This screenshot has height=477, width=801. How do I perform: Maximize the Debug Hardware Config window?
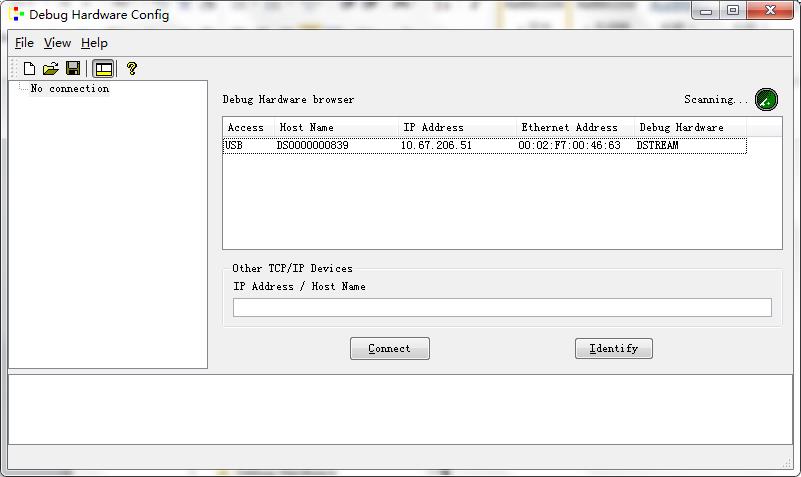[x=733, y=11]
